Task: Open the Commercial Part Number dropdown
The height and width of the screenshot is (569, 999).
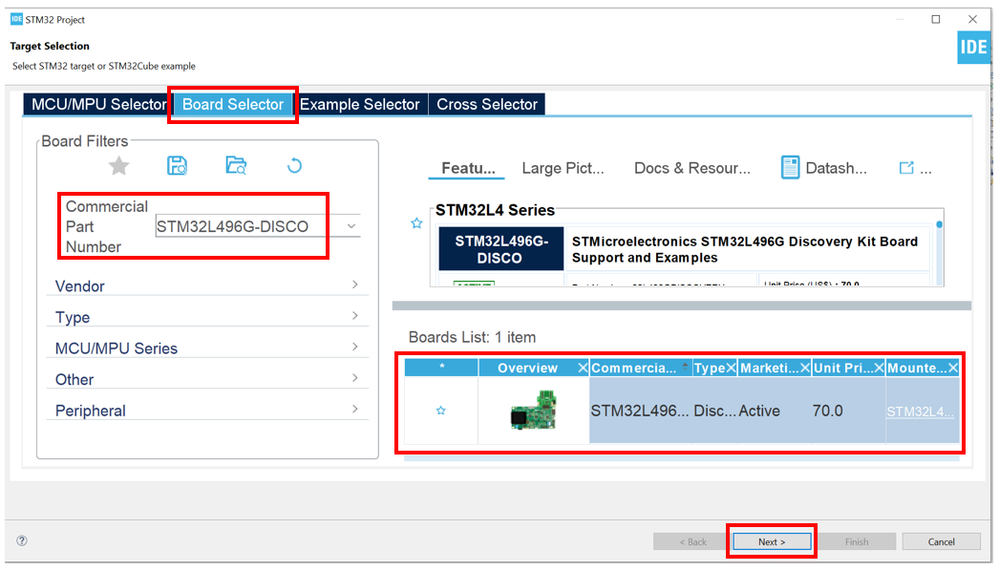Action: tap(351, 227)
